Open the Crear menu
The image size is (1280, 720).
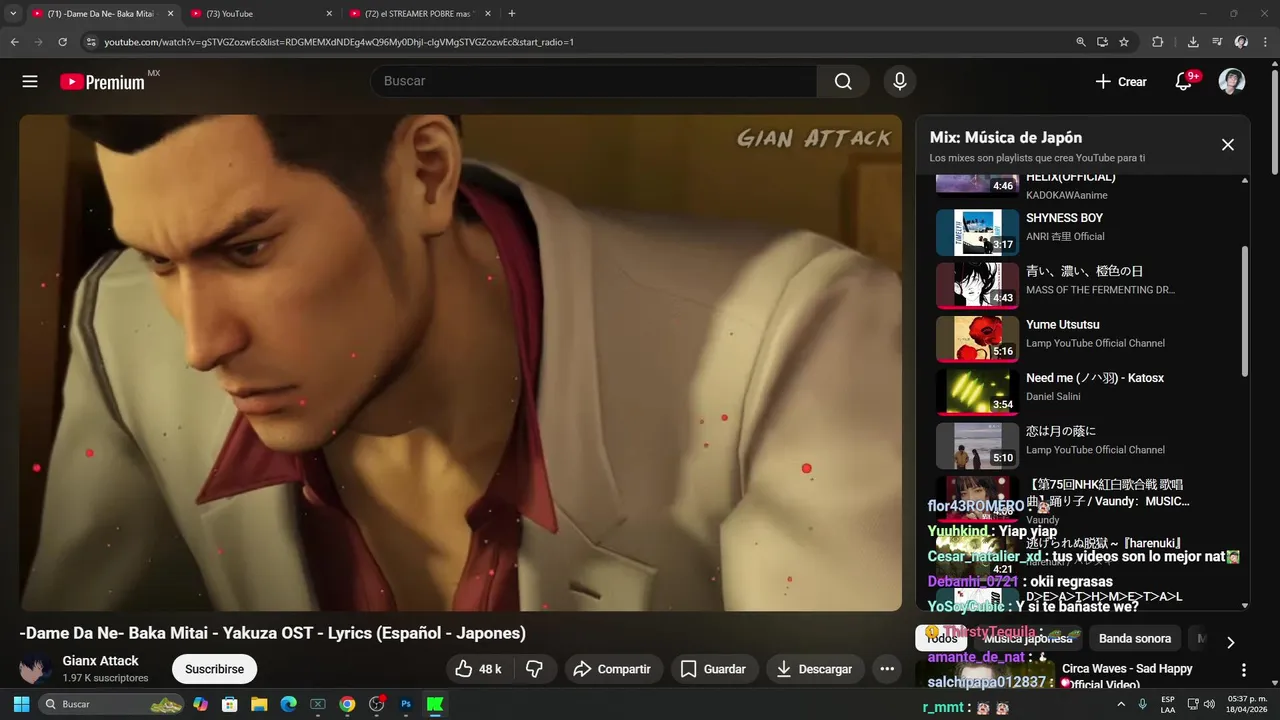point(1121,82)
